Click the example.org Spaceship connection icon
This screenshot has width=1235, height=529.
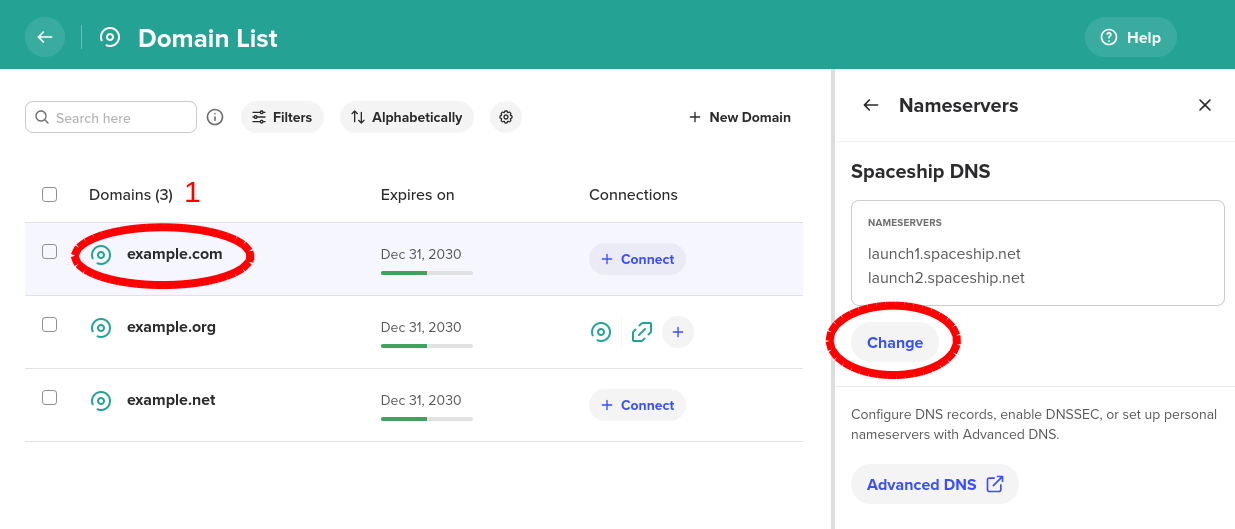(601, 332)
